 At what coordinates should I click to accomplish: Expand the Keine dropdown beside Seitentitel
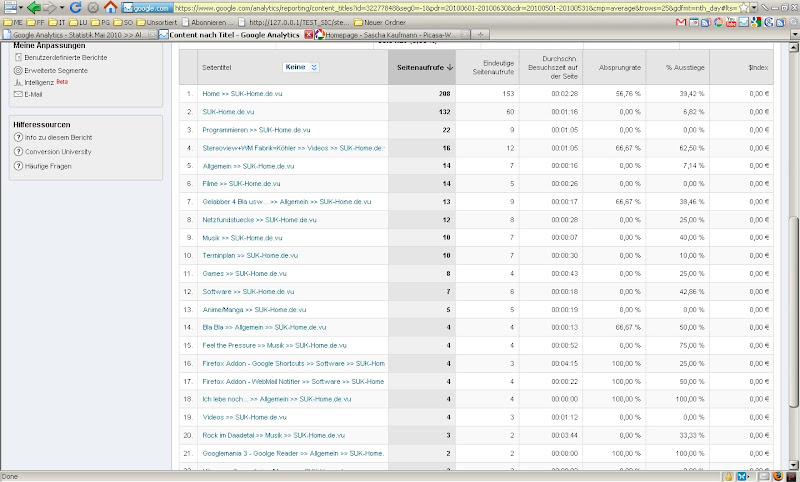[x=300, y=67]
